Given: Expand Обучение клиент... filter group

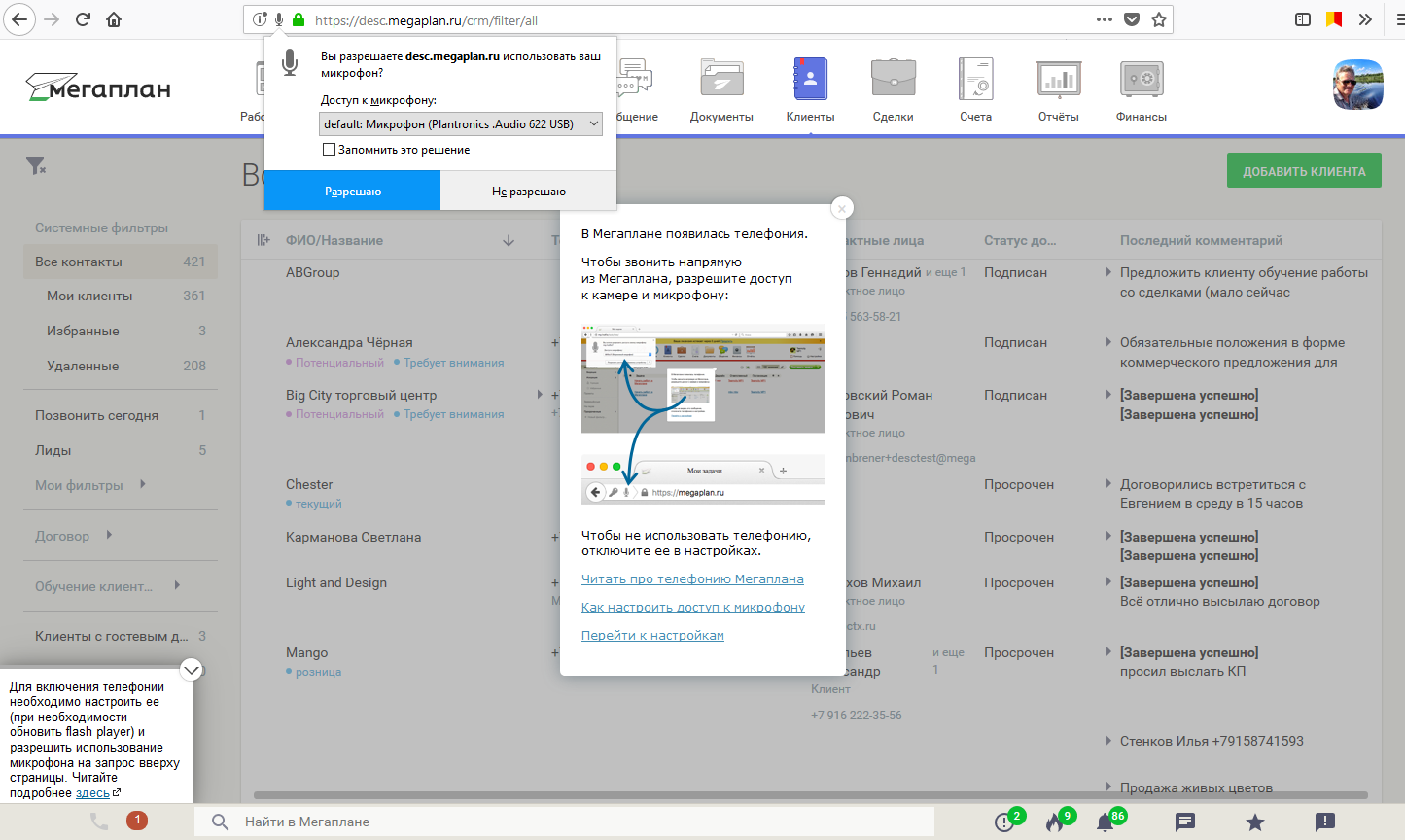Looking at the screenshot, I should [x=177, y=585].
